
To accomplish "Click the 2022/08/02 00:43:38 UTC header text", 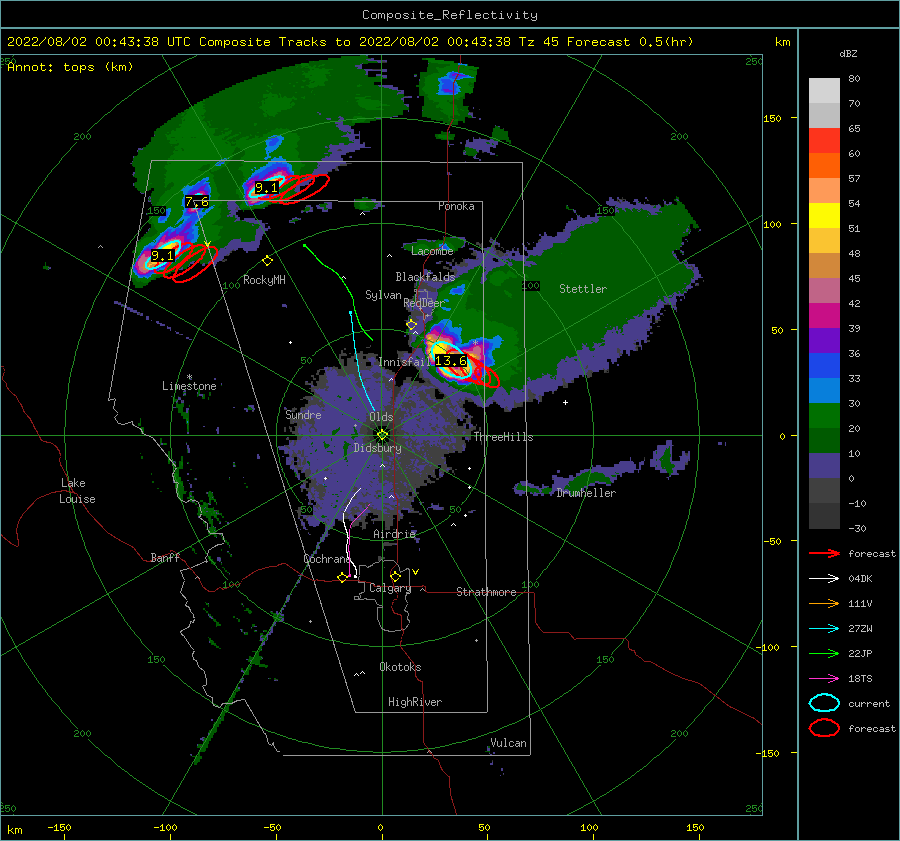I will [x=99, y=42].
